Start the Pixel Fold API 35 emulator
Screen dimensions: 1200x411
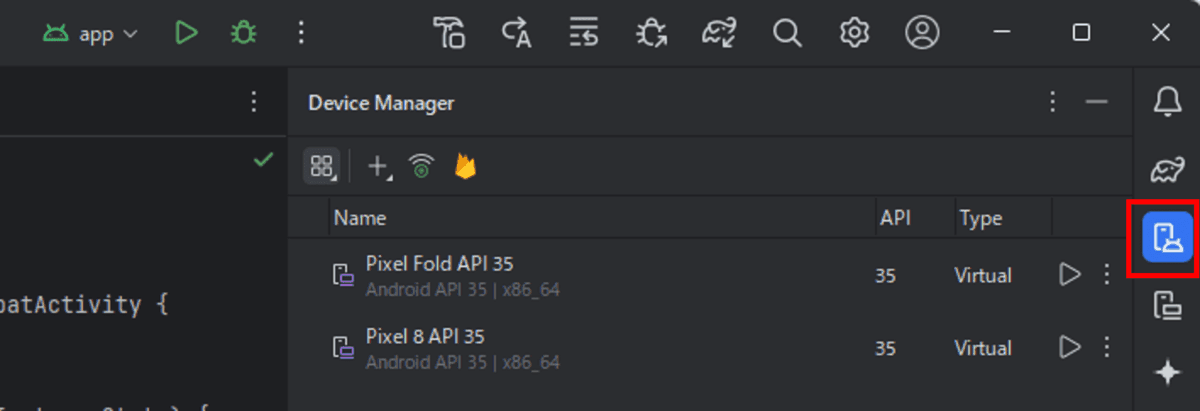(x=1070, y=274)
